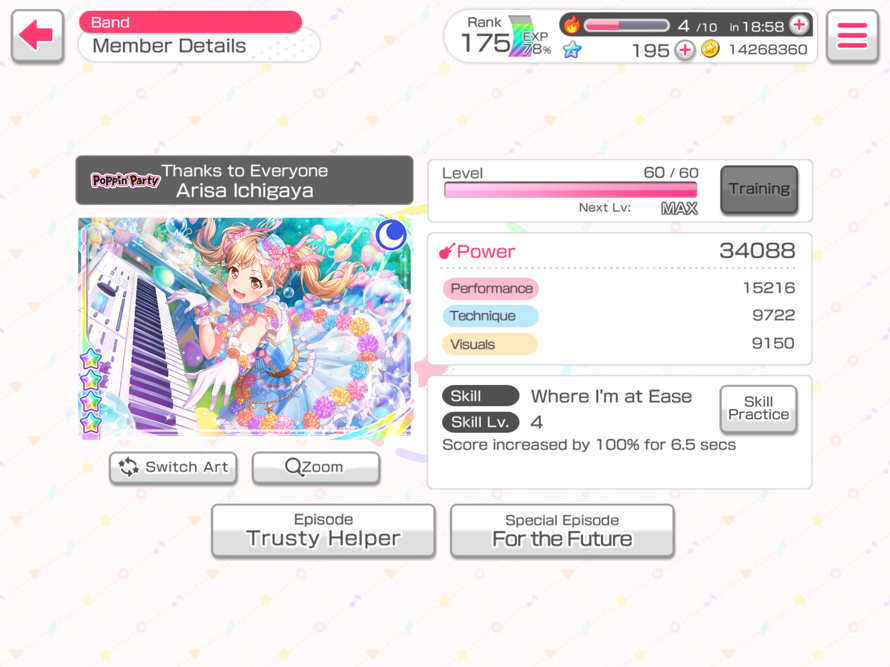Tap the gold coin icon

pos(710,50)
